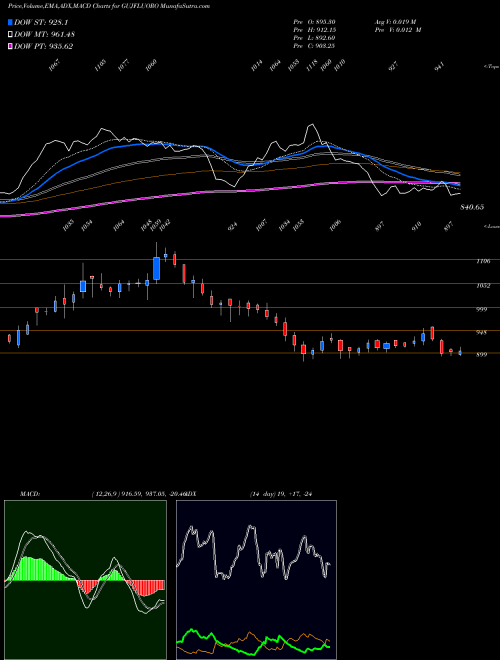Click the Pre L: 892.60 value
Screen dimensions: 500x660
coord(314,38)
